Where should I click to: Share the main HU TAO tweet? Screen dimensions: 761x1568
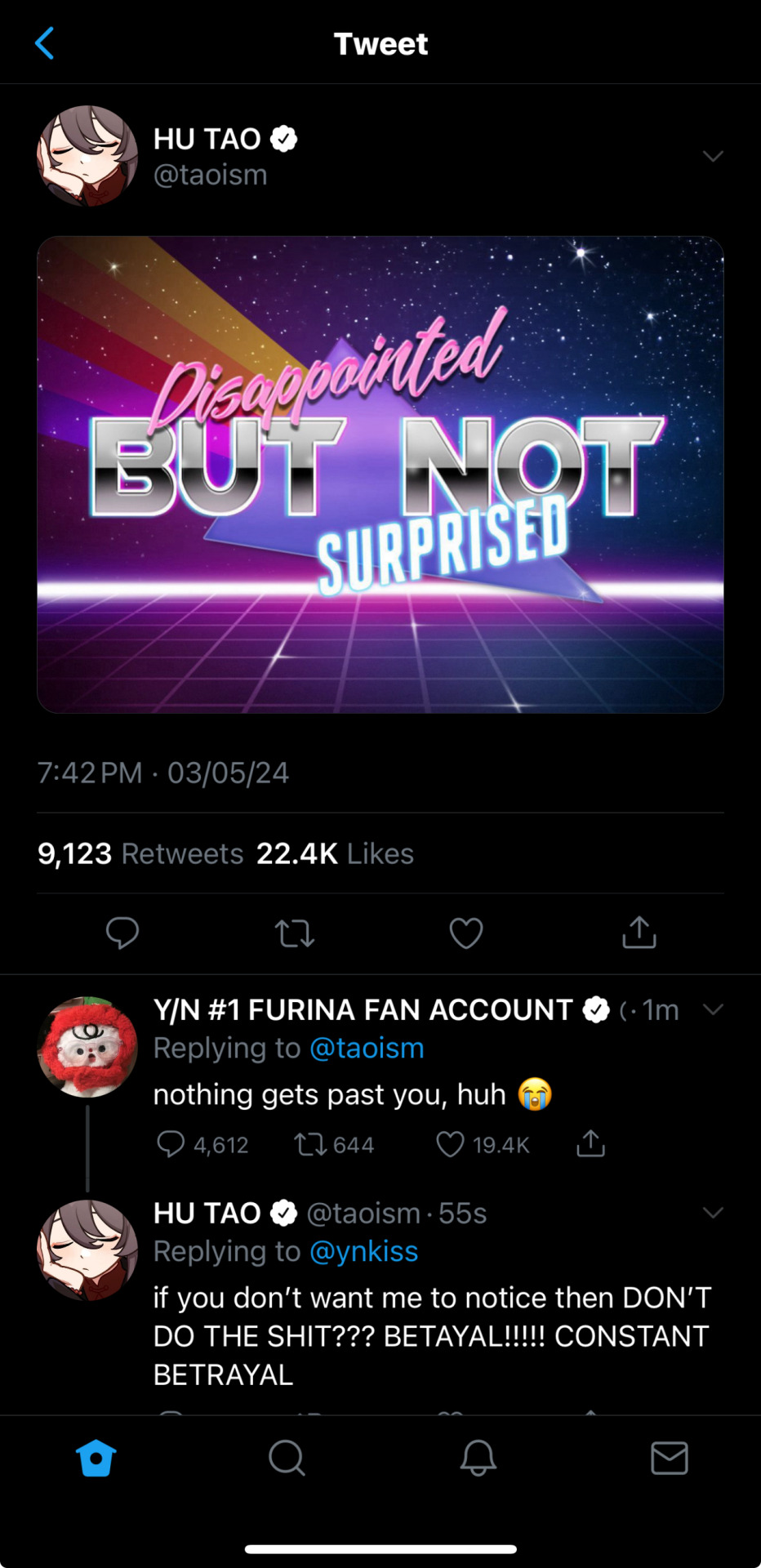(639, 933)
